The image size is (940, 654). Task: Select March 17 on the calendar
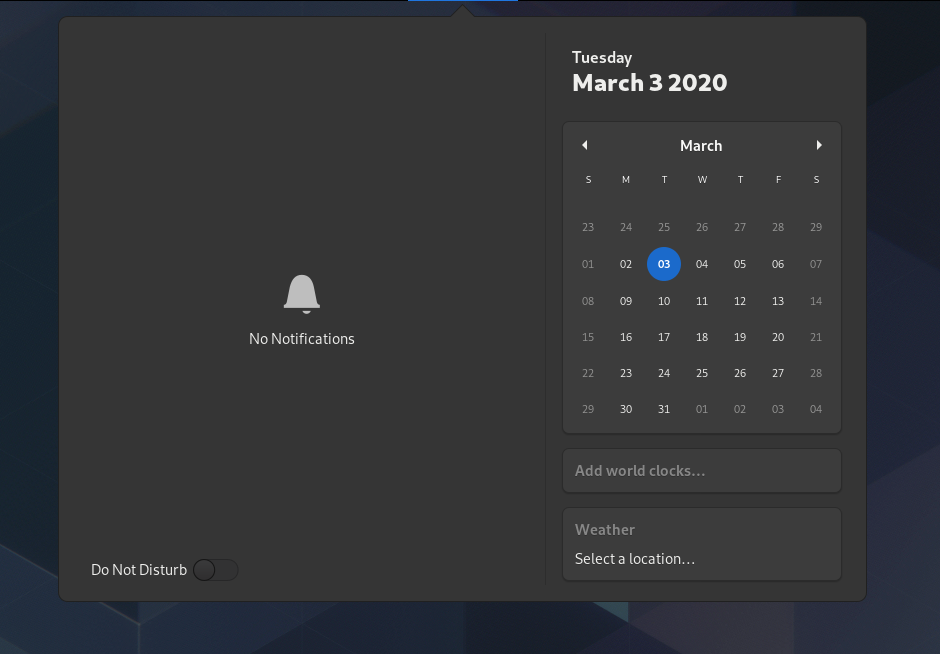click(x=663, y=337)
